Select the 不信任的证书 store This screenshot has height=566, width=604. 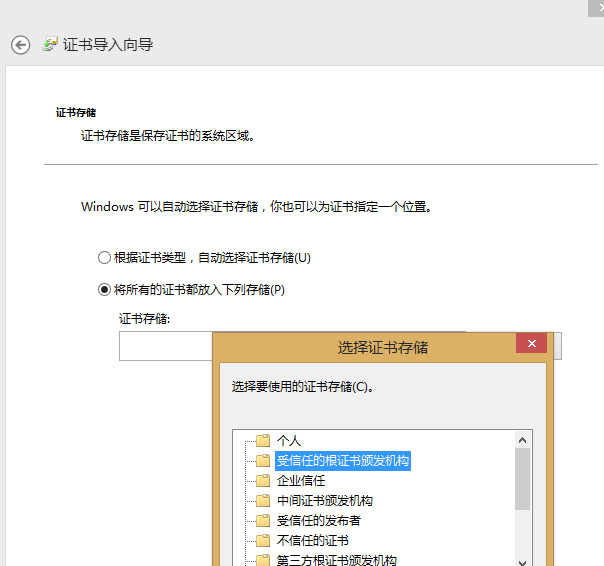[312, 541]
